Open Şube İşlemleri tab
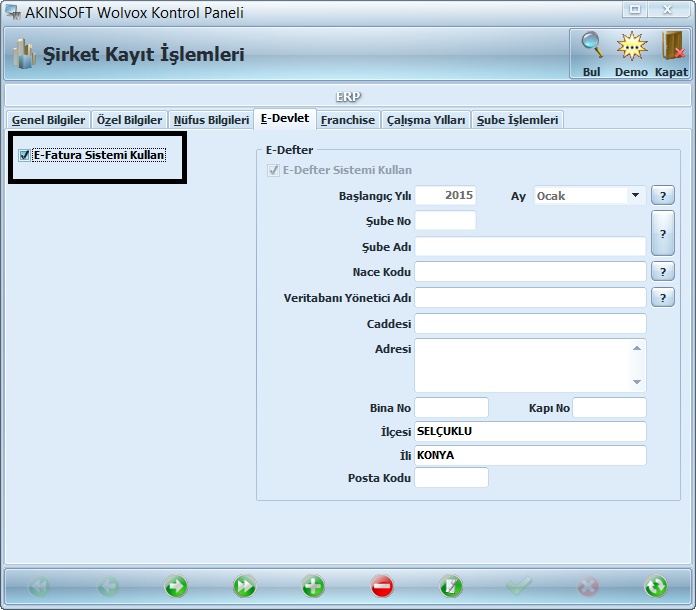 pyautogui.click(x=518, y=120)
